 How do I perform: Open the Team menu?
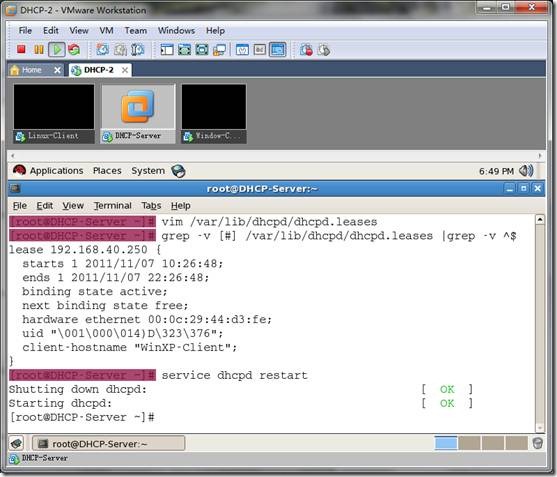click(x=136, y=31)
